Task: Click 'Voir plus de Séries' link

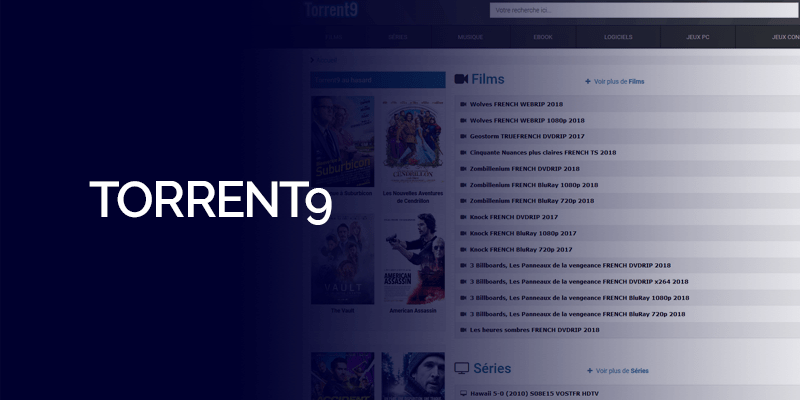Action: pos(622,371)
